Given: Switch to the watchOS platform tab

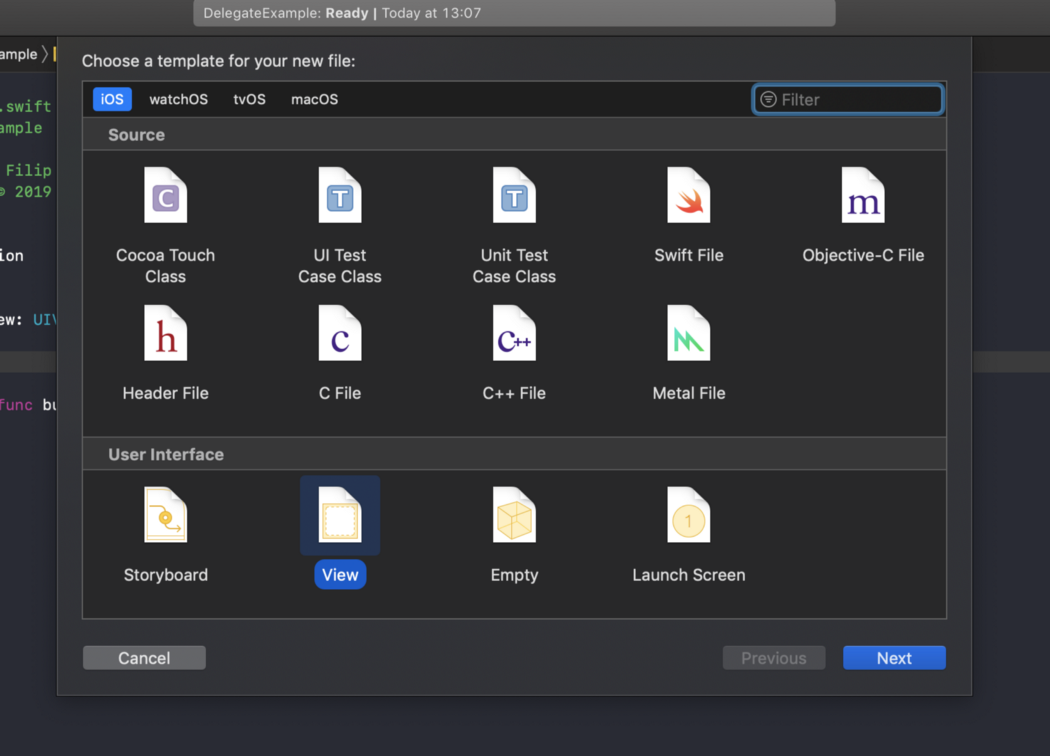Looking at the screenshot, I should click(x=178, y=99).
